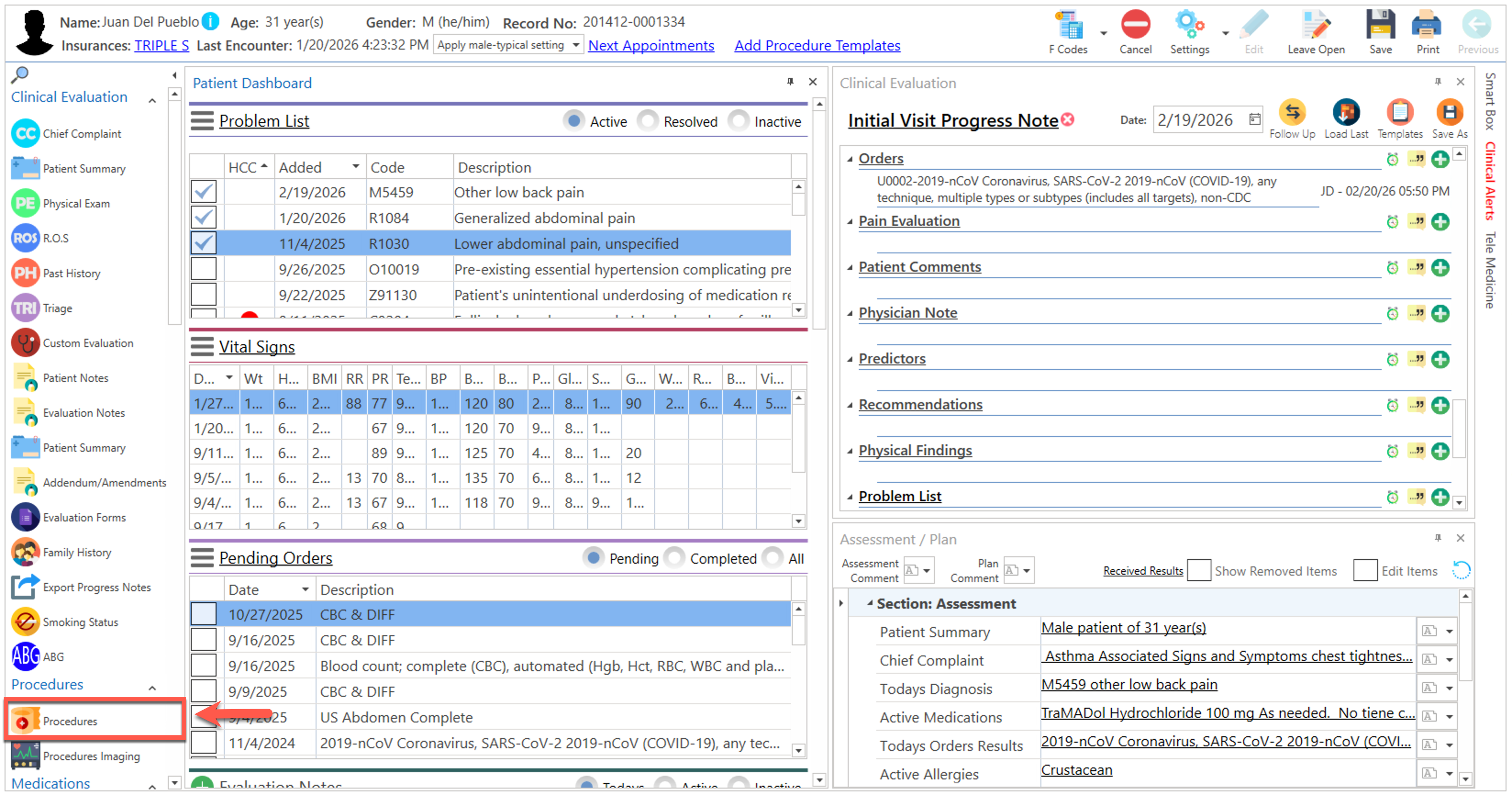
Task: Collapse the Pain Evaluation section
Action: (x=850, y=221)
